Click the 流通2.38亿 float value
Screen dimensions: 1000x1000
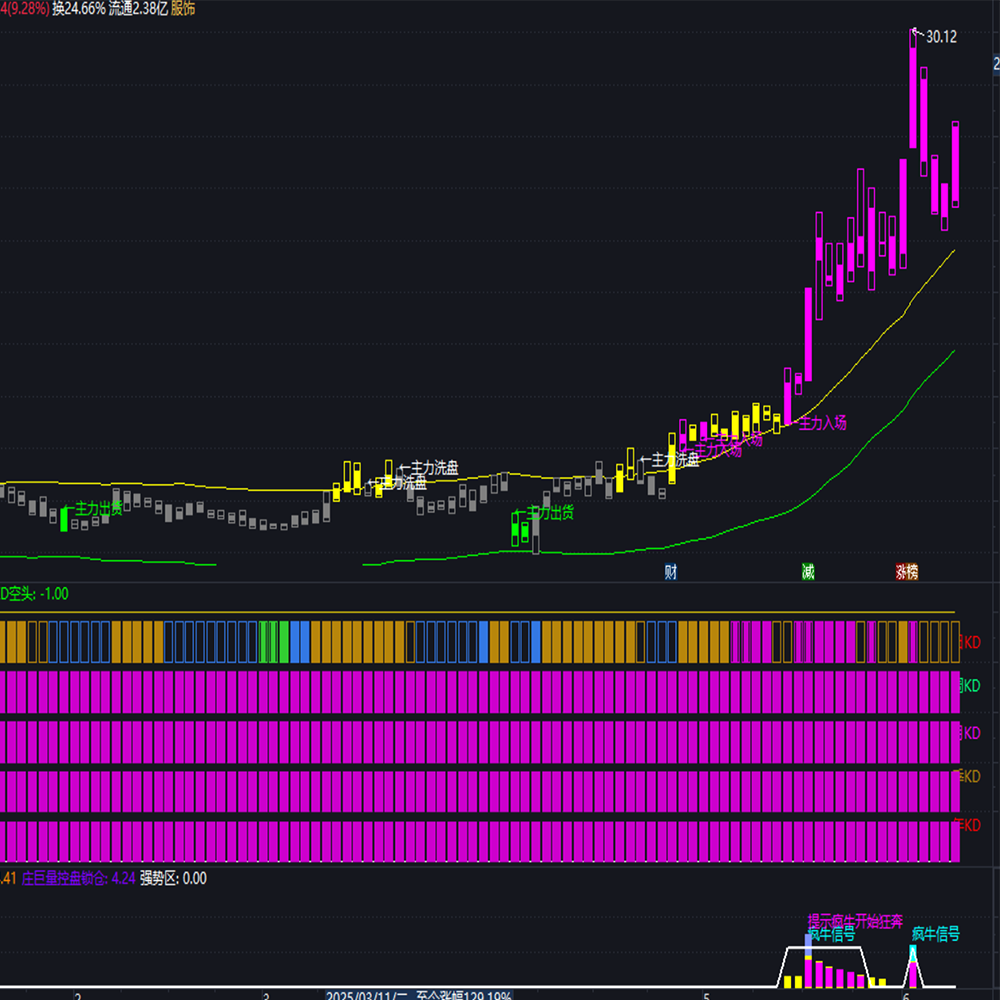point(138,8)
